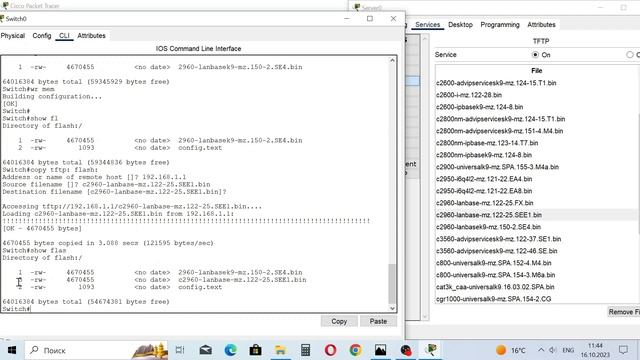
Task: Click the taskbar search box
Action: (x=96, y=350)
